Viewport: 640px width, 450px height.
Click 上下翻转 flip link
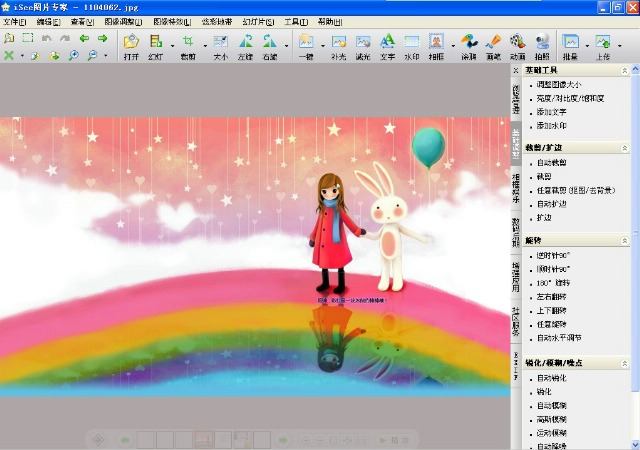pos(551,311)
